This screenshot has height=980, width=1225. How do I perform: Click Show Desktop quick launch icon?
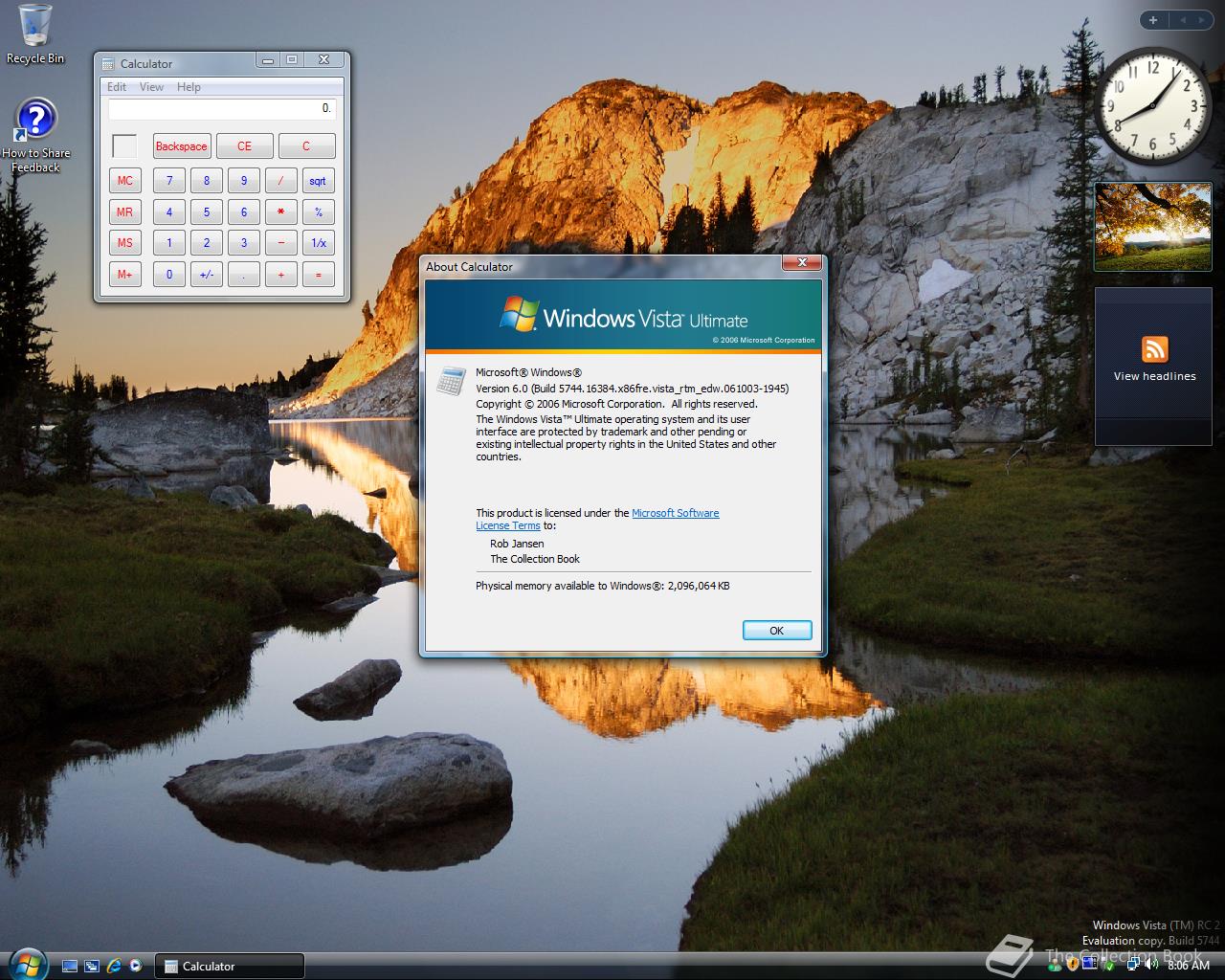point(70,967)
